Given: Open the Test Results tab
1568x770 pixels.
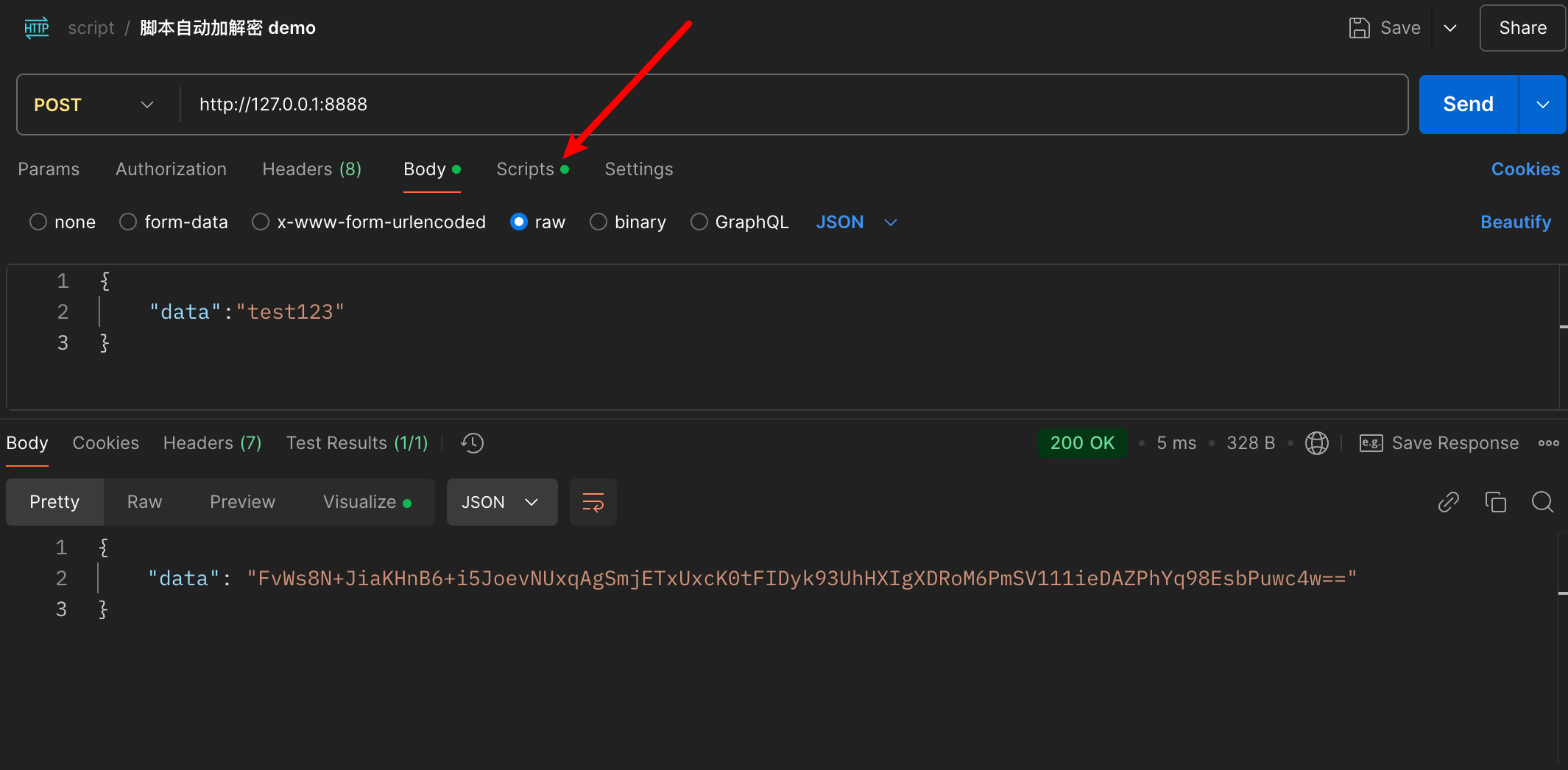Looking at the screenshot, I should pyautogui.click(x=356, y=443).
